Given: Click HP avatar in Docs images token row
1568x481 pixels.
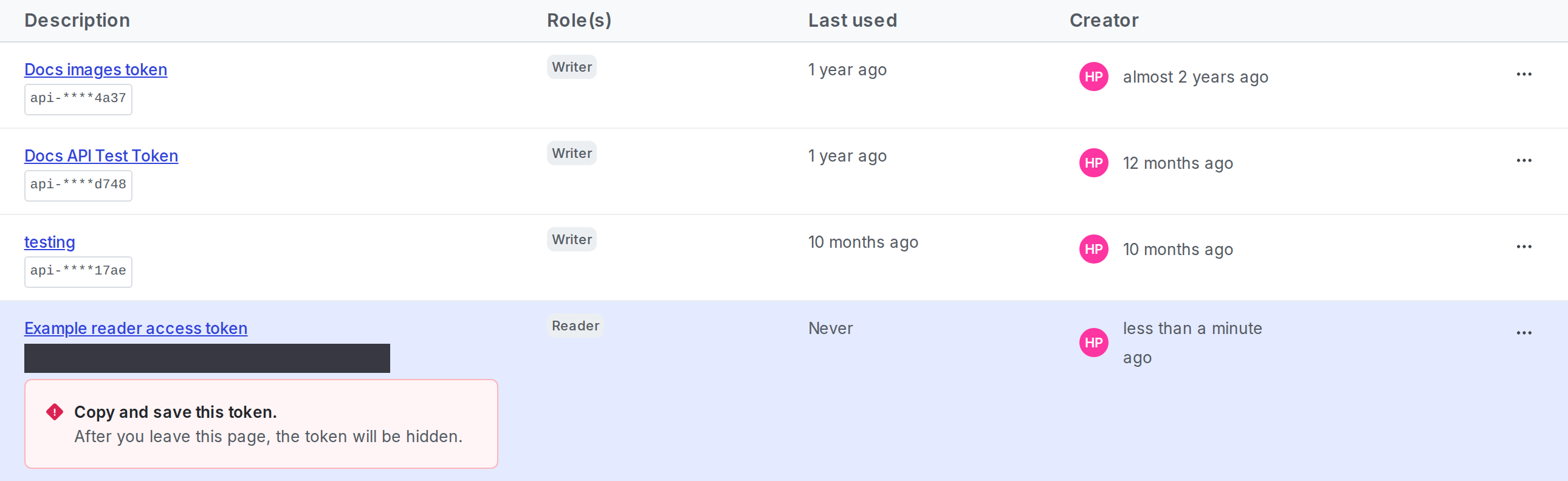Looking at the screenshot, I should tap(1093, 77).
